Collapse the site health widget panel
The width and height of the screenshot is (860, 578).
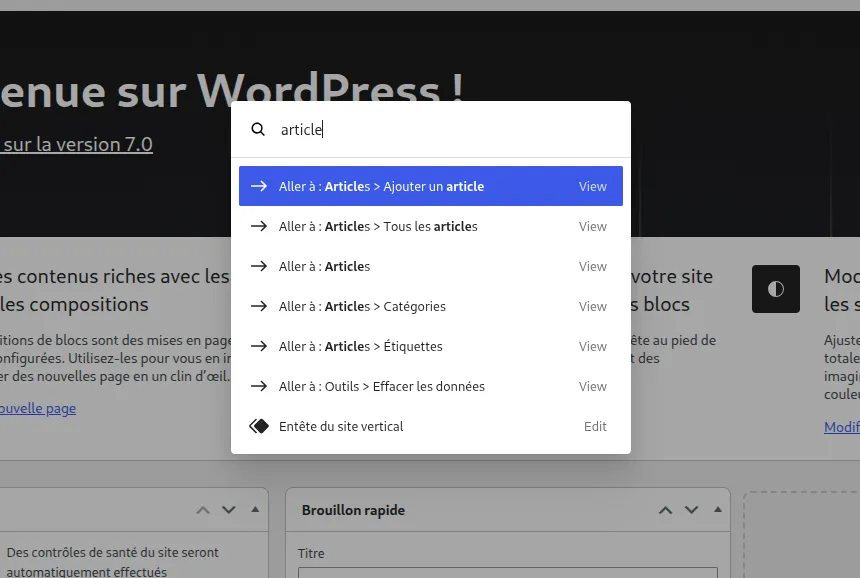(x=255, y=509)
